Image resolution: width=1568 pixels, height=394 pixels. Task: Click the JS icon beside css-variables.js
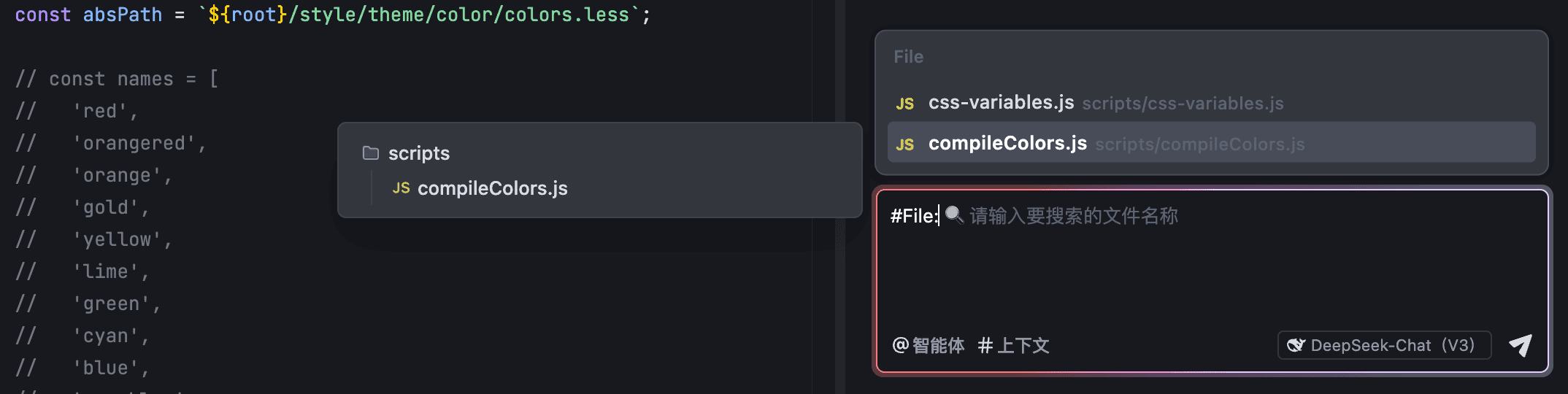click(905, 104)
